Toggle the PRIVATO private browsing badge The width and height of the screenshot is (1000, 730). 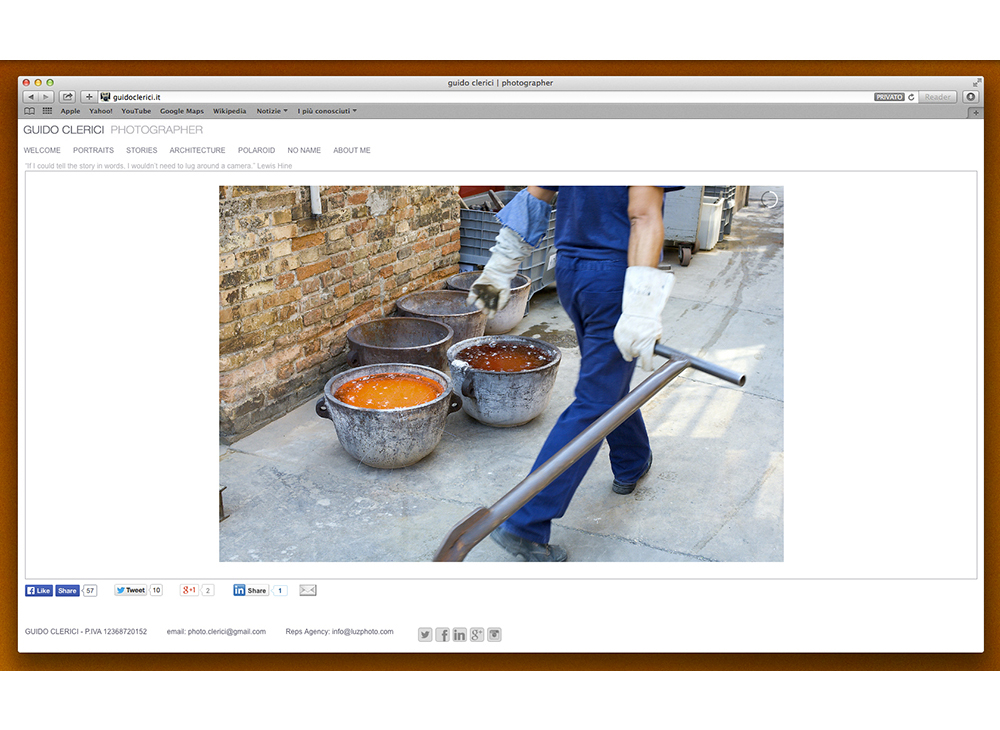pyautogui.click(x=889, y=97)
